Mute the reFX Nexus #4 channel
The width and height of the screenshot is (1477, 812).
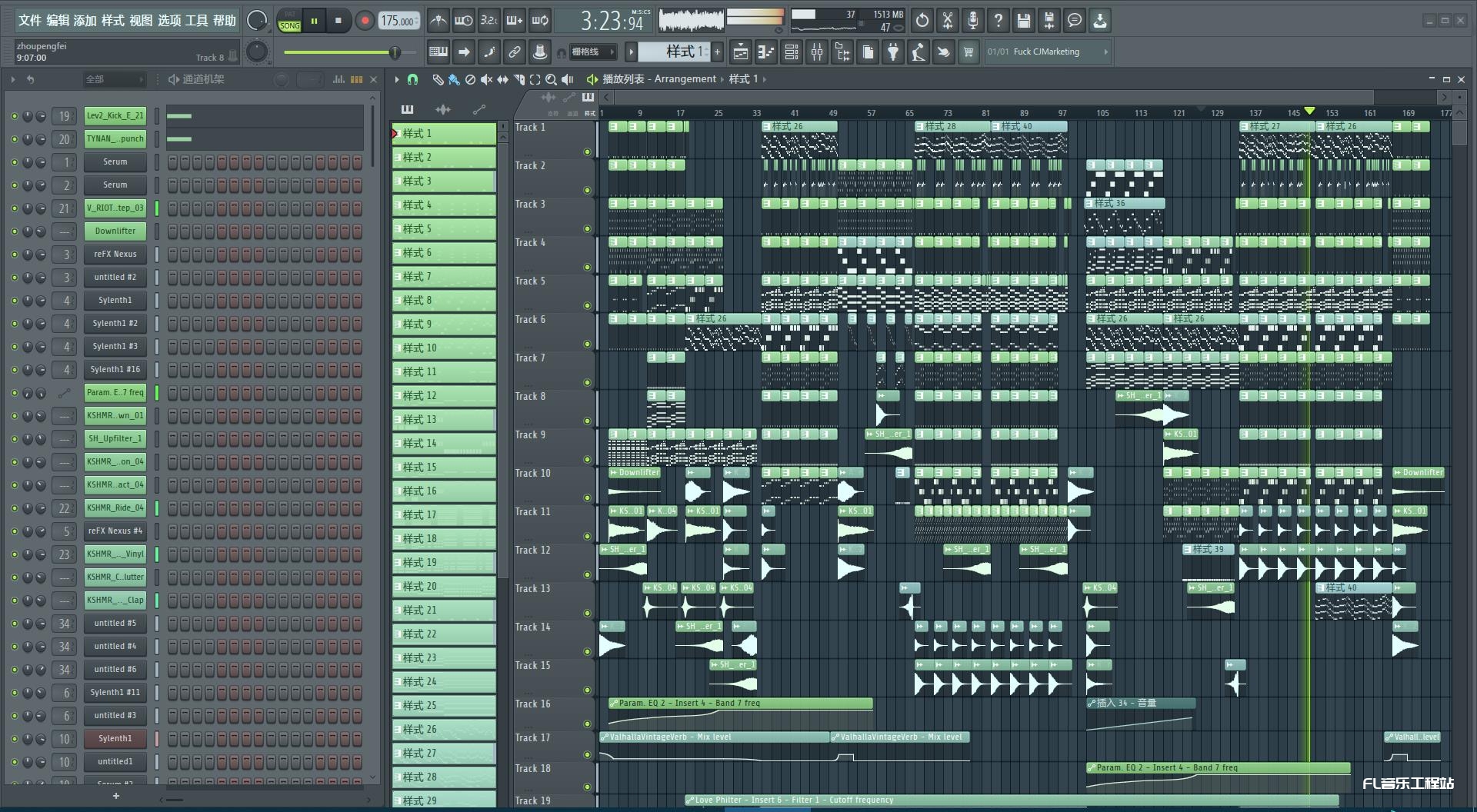click(15, 531)
